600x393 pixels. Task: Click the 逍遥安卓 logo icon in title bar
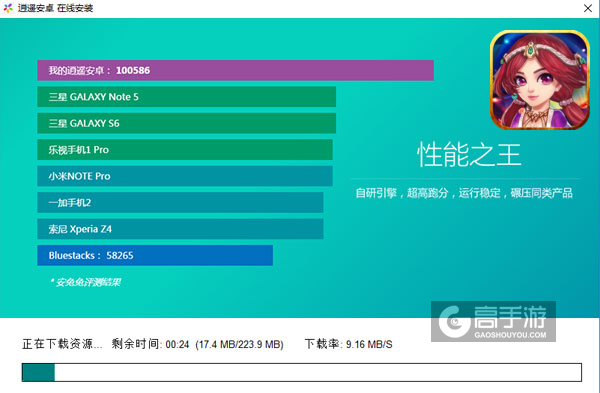8,8
